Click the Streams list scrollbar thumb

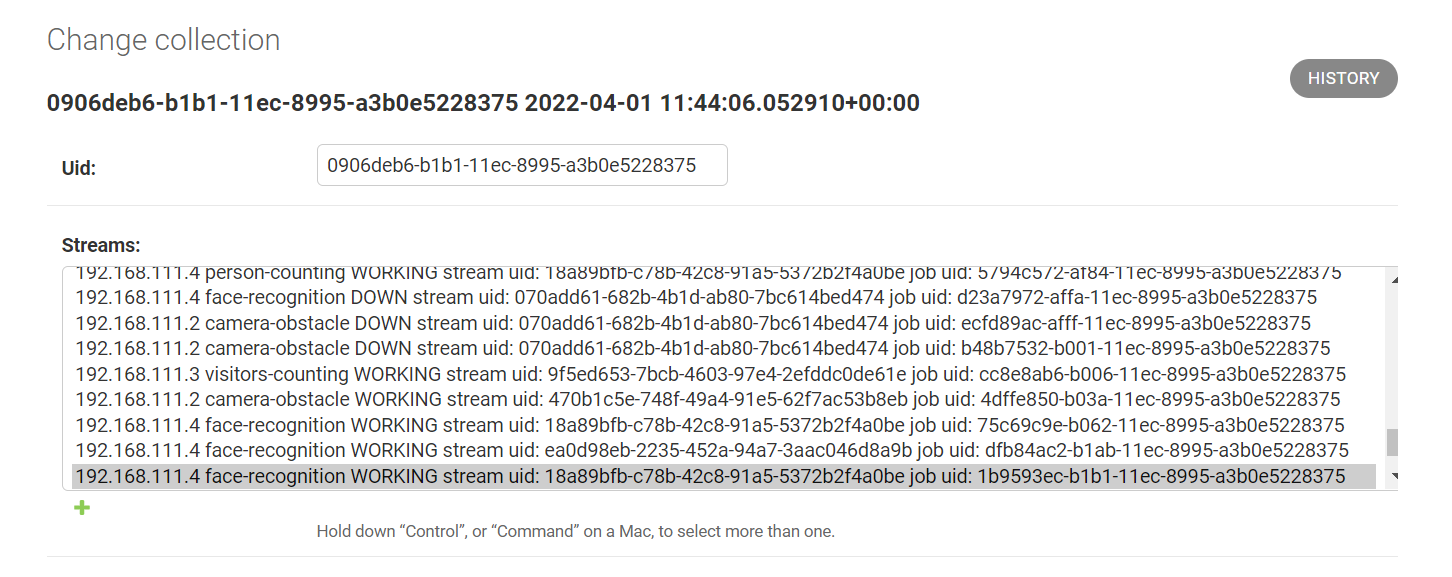coord(1392,442)
